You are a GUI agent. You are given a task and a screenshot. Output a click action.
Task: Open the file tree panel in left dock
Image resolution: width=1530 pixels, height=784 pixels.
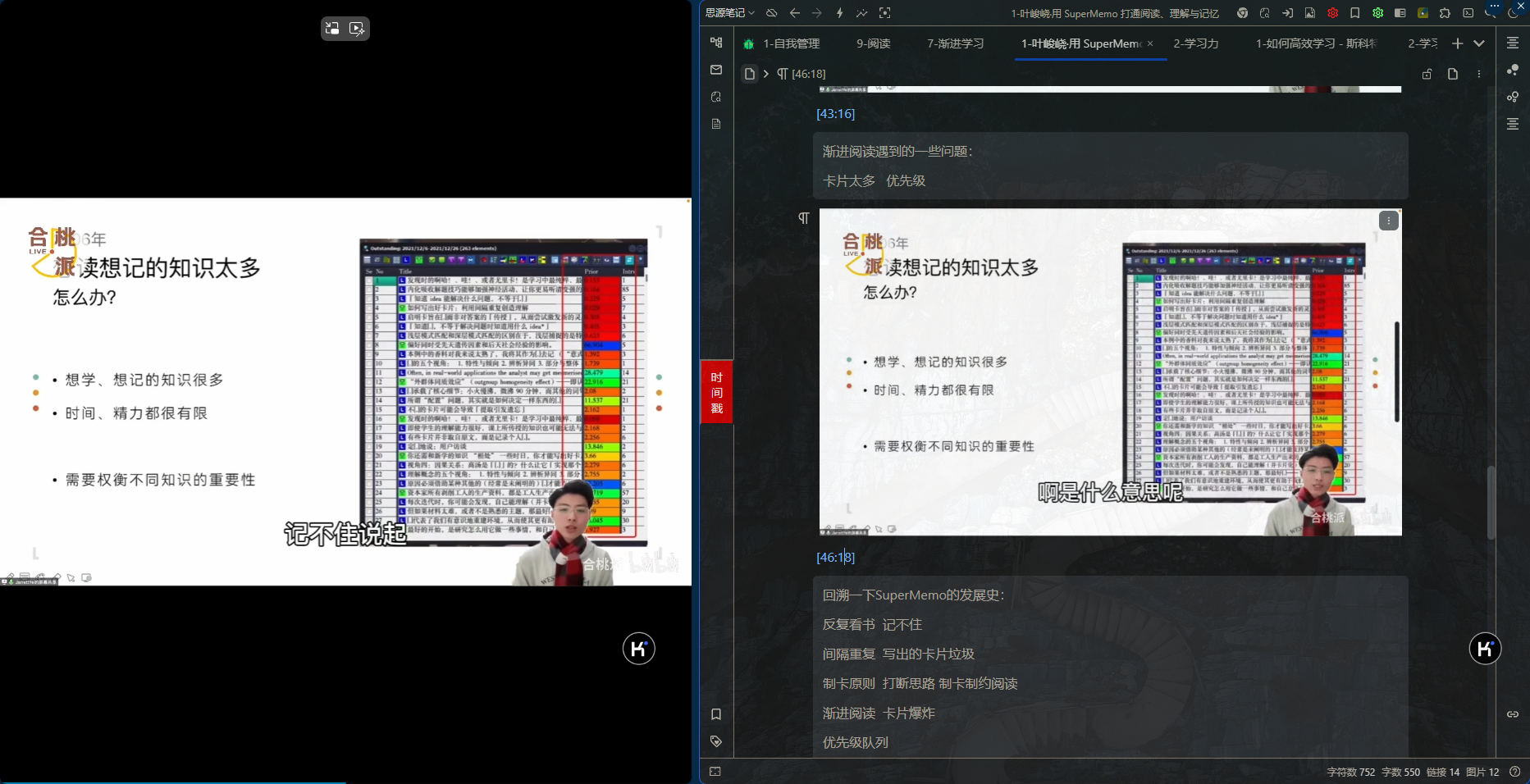(716, 43)
